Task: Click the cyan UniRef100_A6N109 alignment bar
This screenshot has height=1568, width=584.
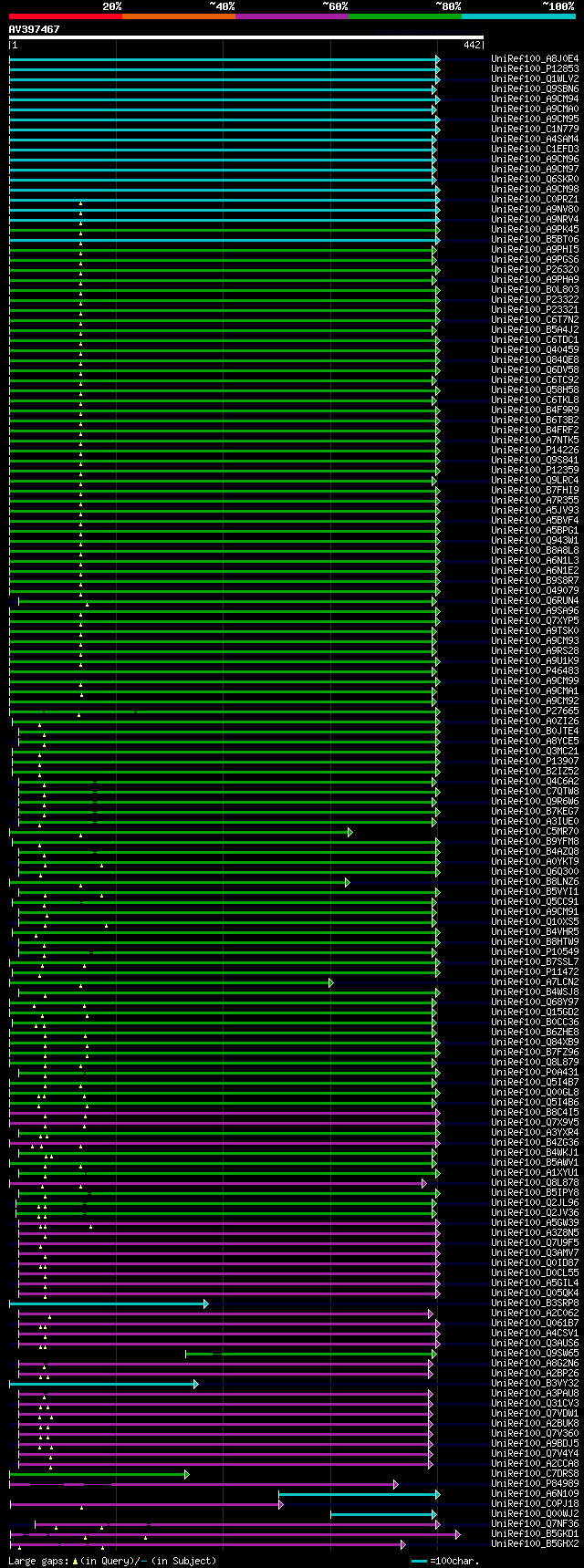Action: click(x=360, y=1494)
